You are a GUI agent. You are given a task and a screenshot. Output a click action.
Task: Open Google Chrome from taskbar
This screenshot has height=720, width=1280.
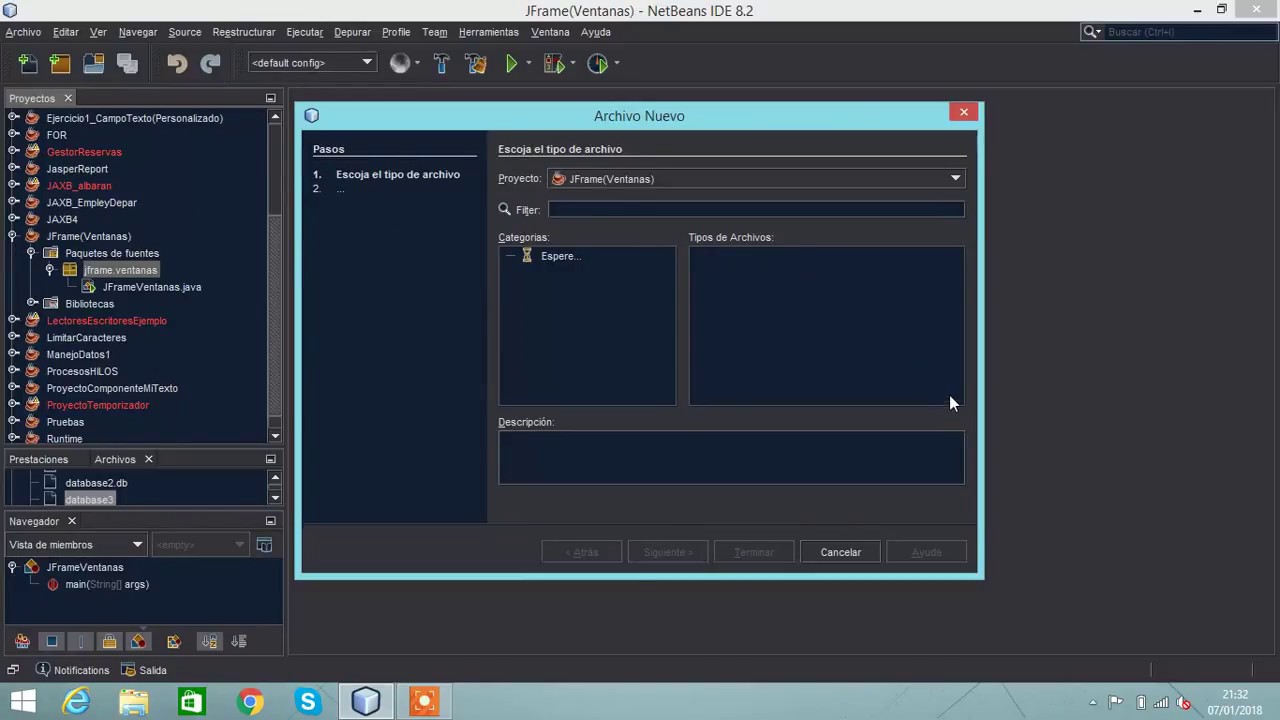pyautogui.click(x=250, y=702)
